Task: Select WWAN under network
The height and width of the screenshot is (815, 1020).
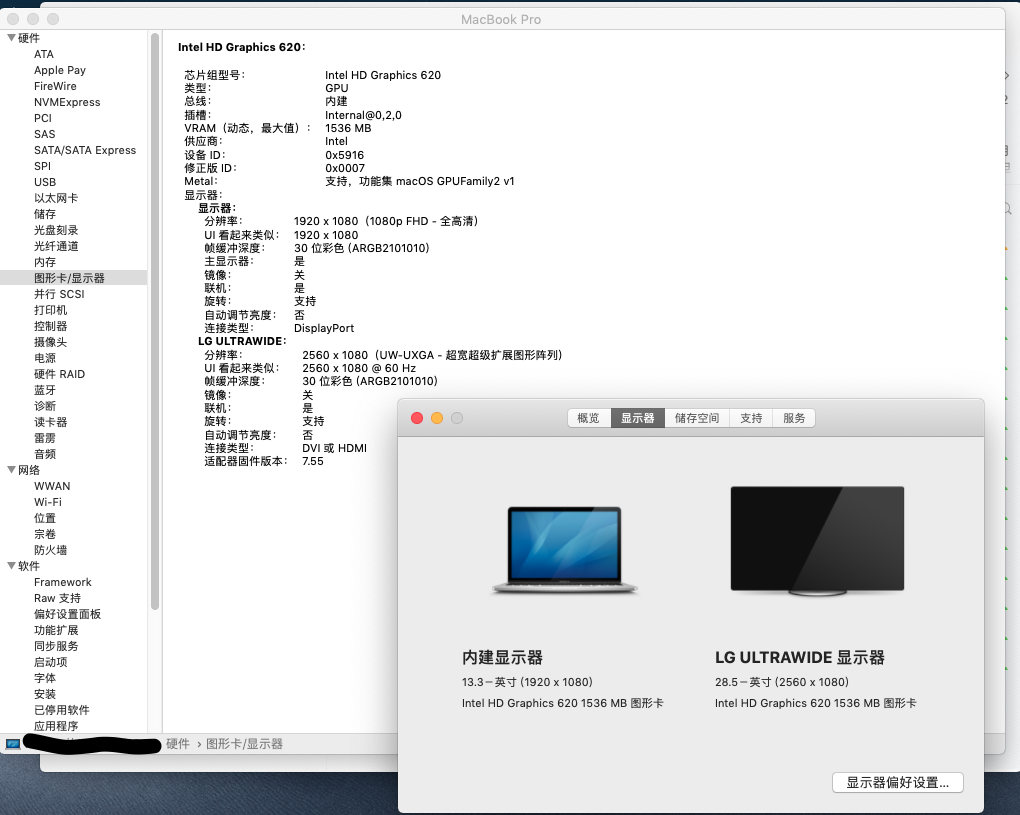Action: coord(52,486)
